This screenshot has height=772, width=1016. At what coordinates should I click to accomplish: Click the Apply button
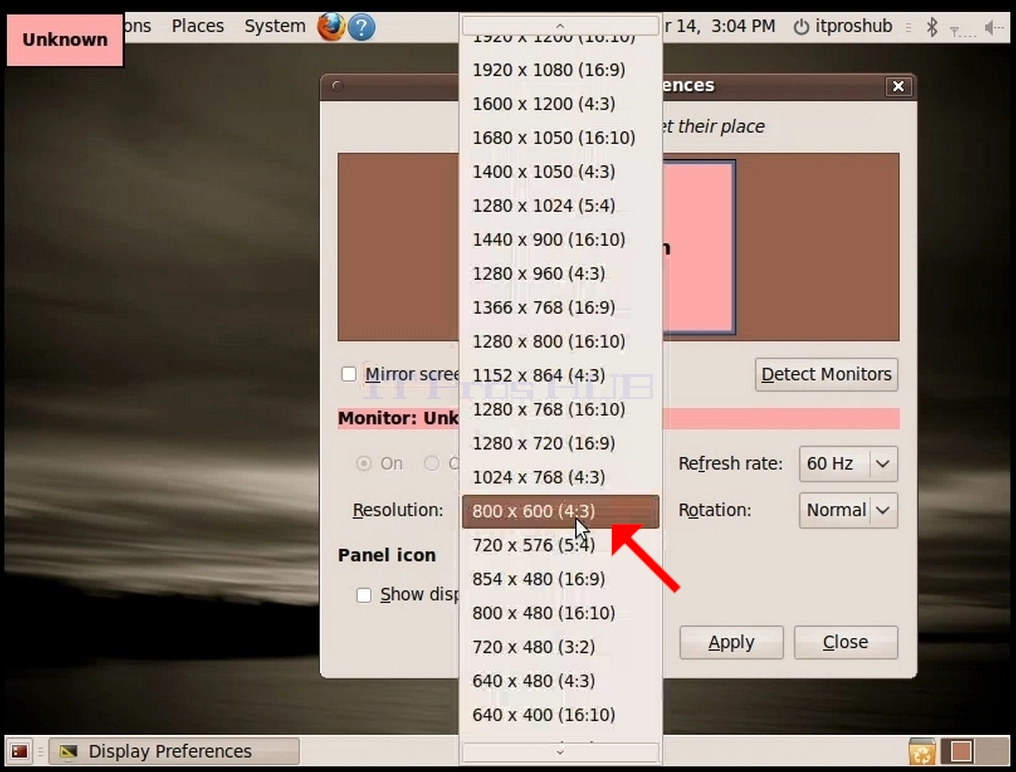pos(731,642)
